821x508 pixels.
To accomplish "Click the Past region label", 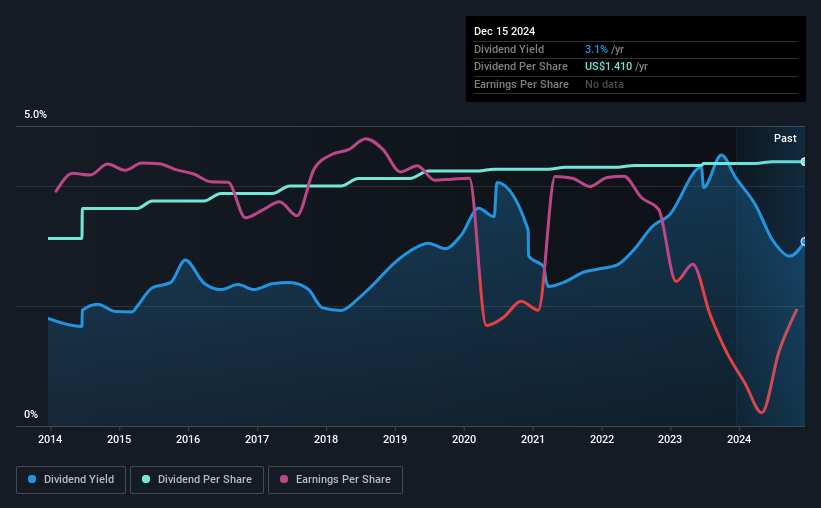I will tap(785, 138).
